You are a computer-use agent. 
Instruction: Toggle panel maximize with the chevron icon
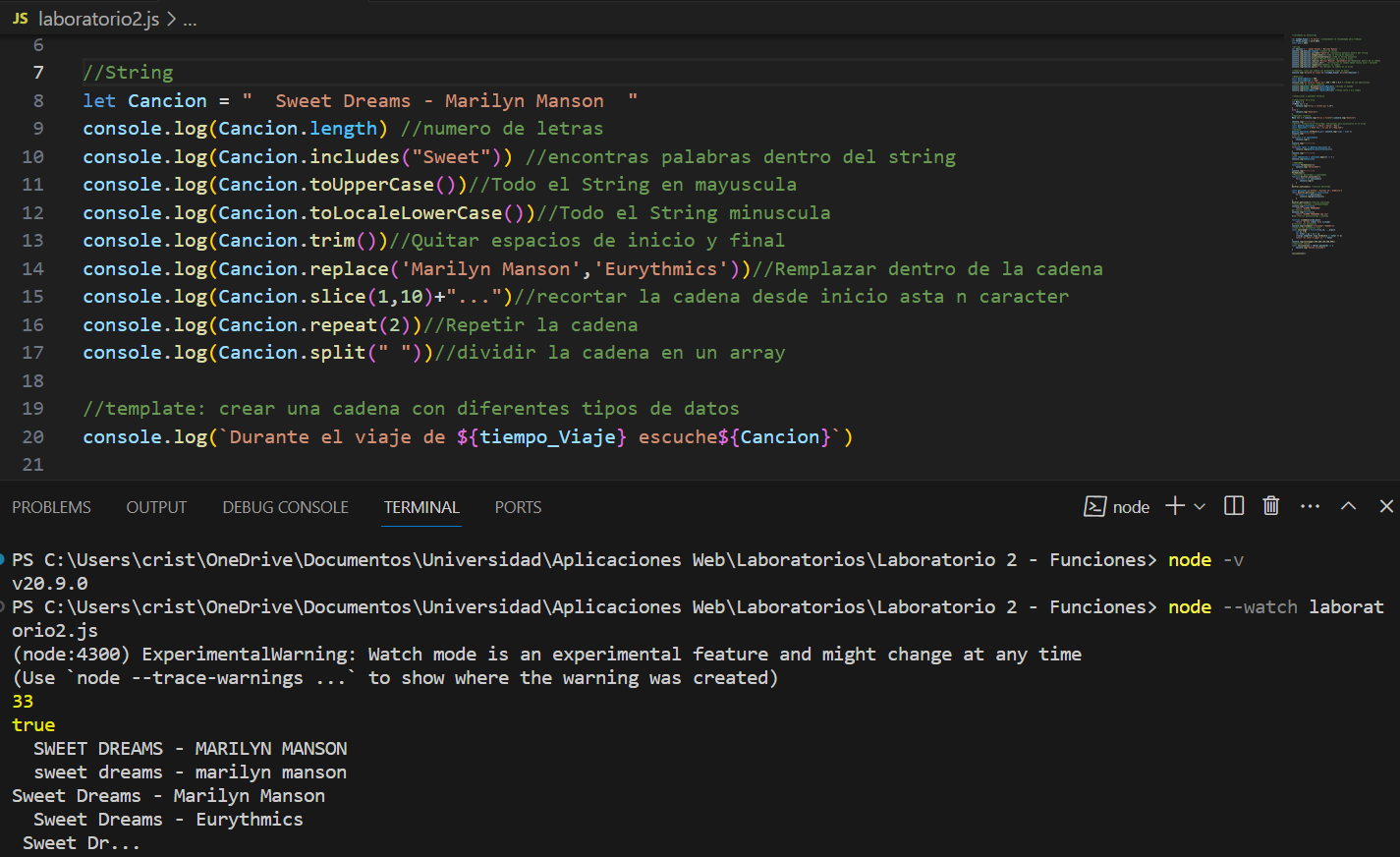click(1347, 505)
